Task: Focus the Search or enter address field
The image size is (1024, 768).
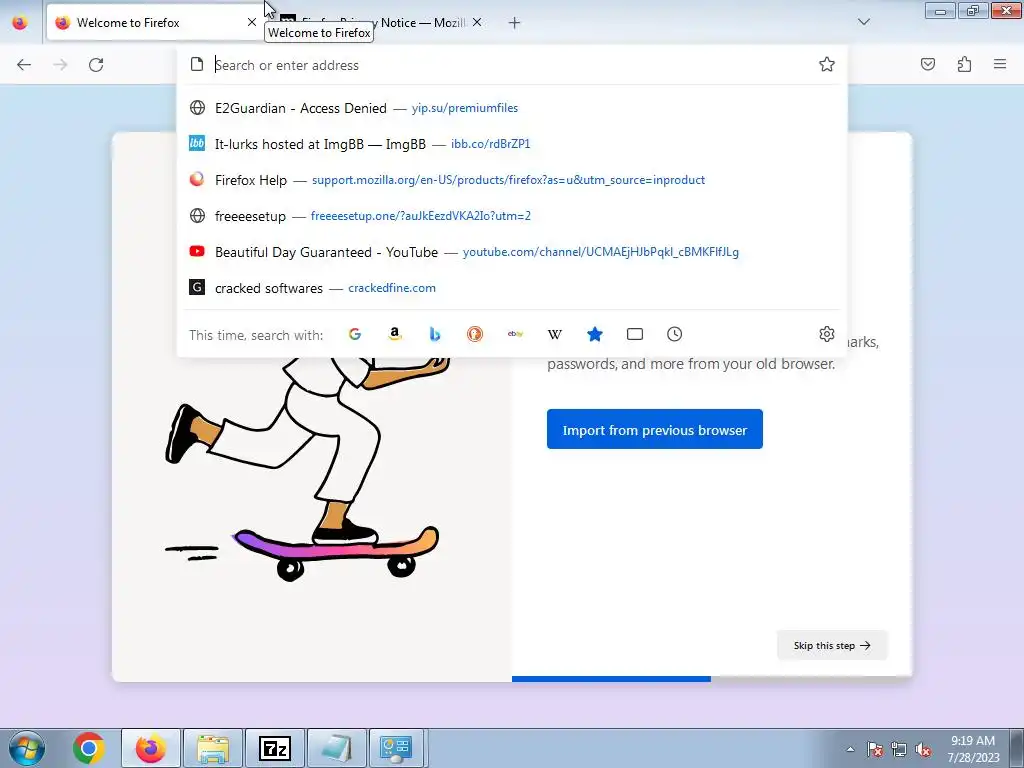Action: coord(512,65)
